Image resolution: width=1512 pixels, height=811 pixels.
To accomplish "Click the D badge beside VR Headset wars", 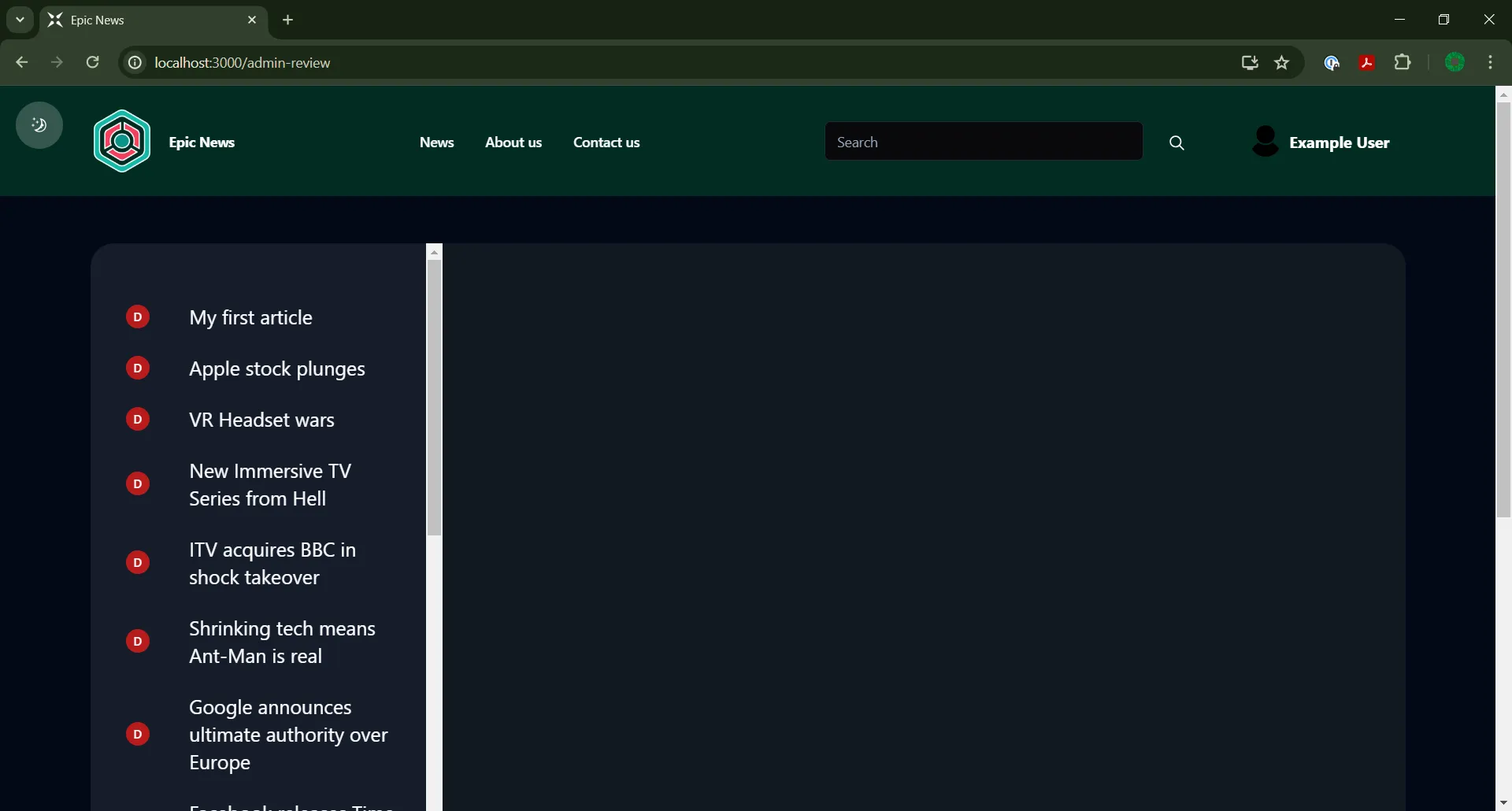I will click(138, 420).
